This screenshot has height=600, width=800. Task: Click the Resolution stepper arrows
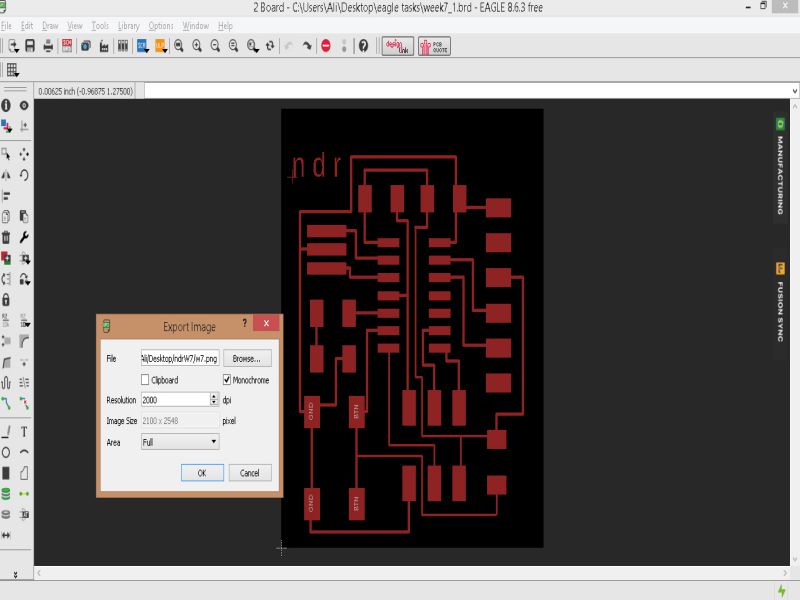pyautogui.click(x=214, y=400)
